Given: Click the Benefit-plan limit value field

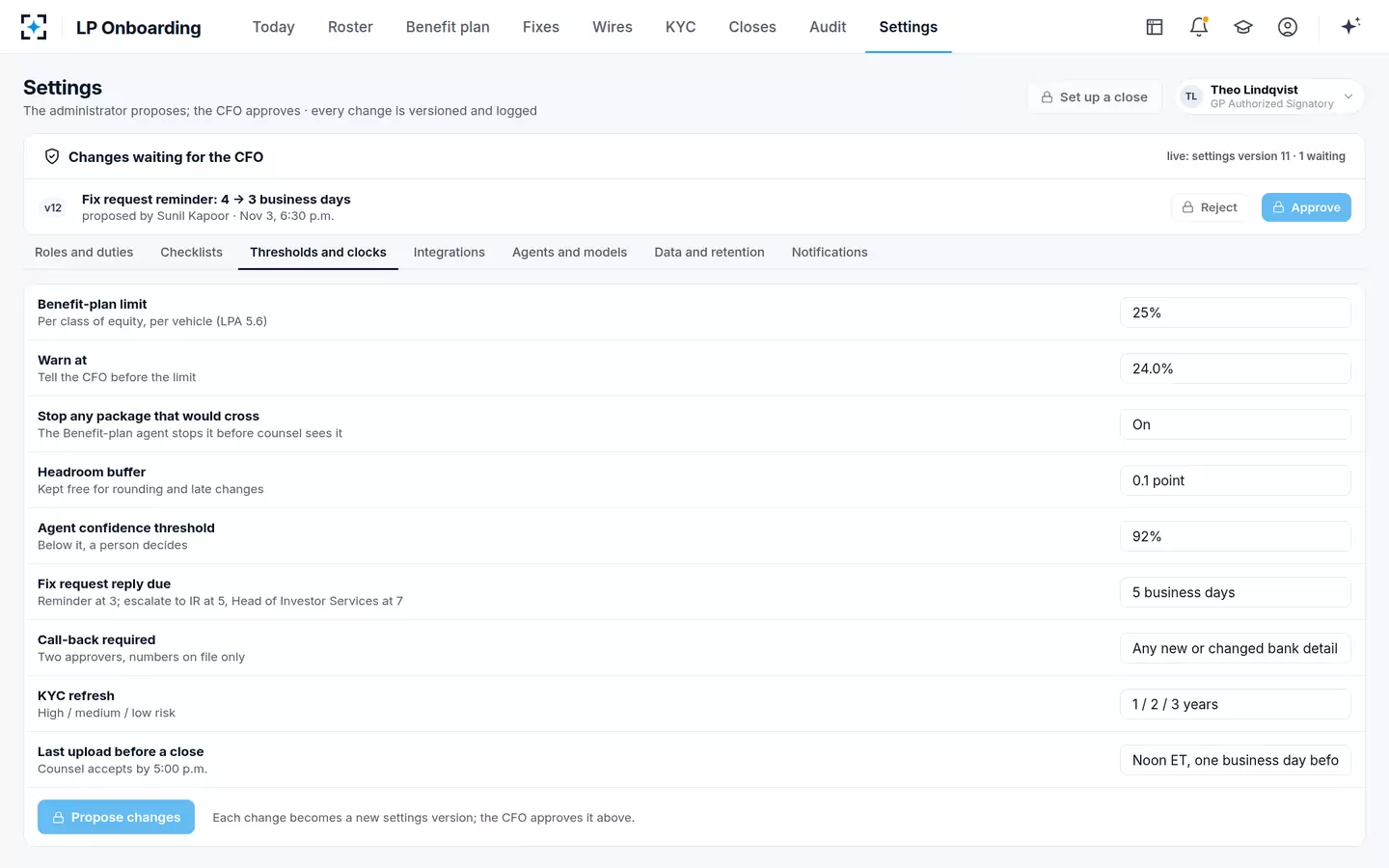Looking at the screenshot, I should 1236,312.
